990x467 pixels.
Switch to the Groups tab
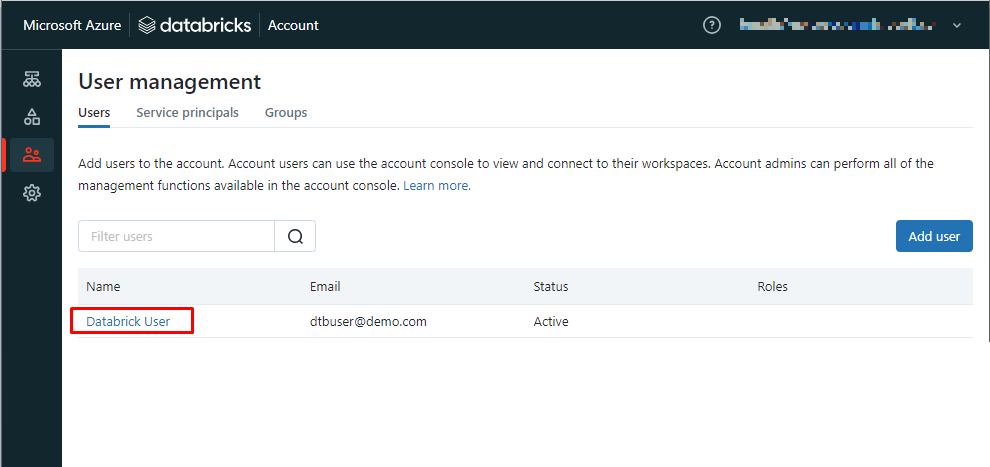(286, 113)
